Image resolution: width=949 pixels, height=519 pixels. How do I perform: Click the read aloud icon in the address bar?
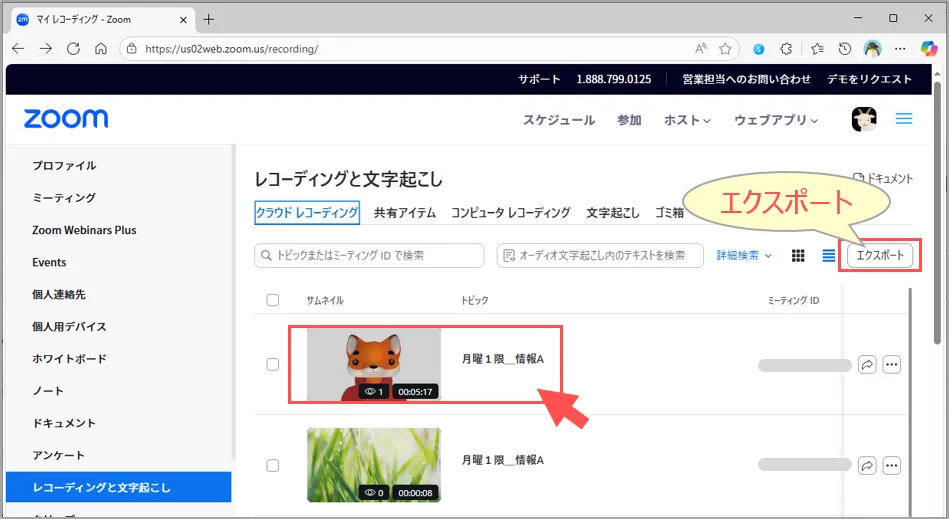pos(701,49)
